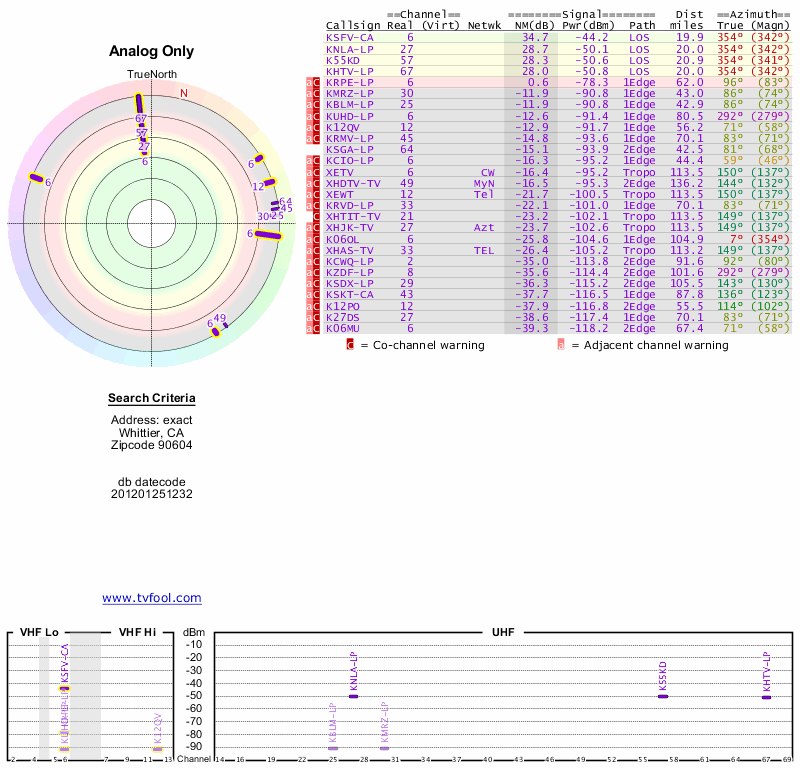The width and height of the screenshot is (800, 768).
Task: Click KNLA-LP signal bar in UHF chart
Action: 353,696
